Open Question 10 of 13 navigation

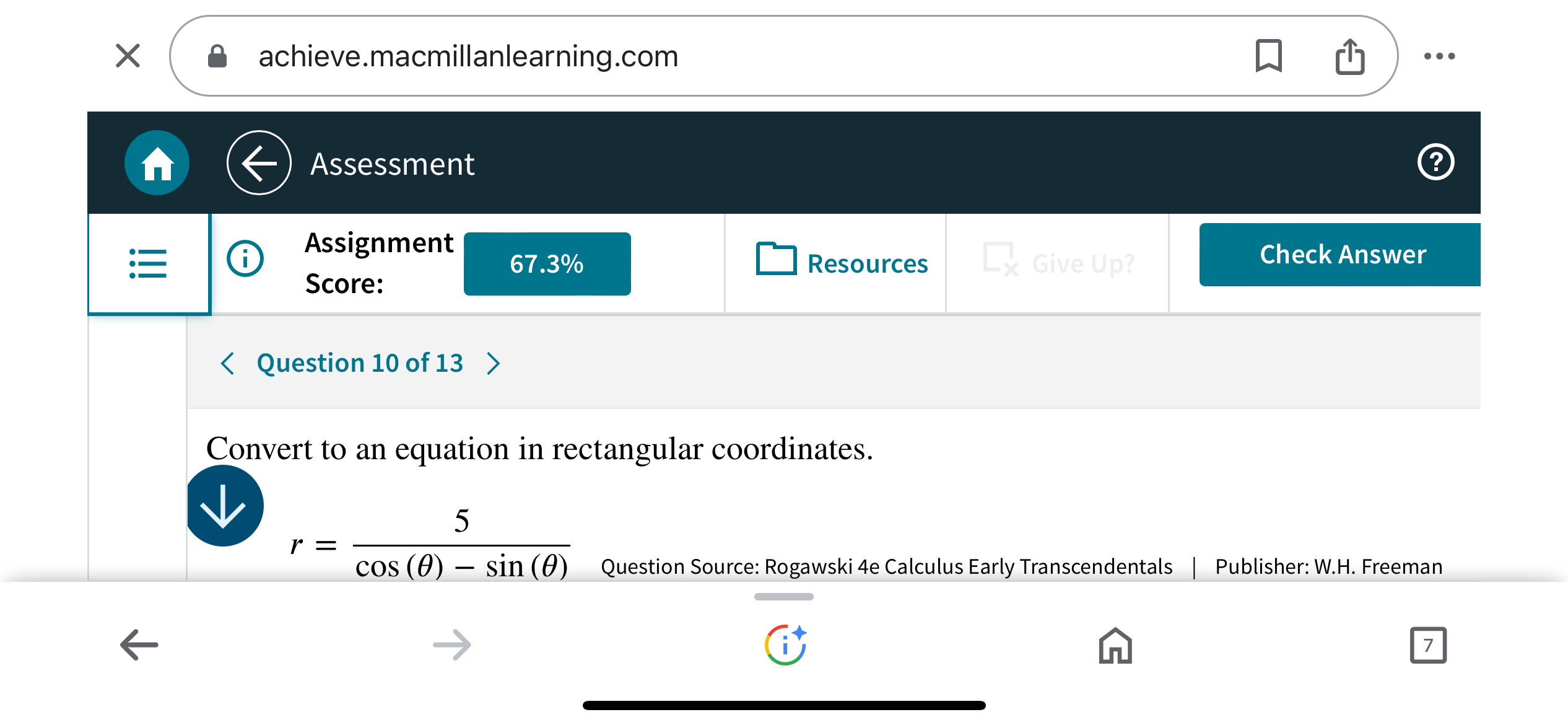[x=360, y=363]
